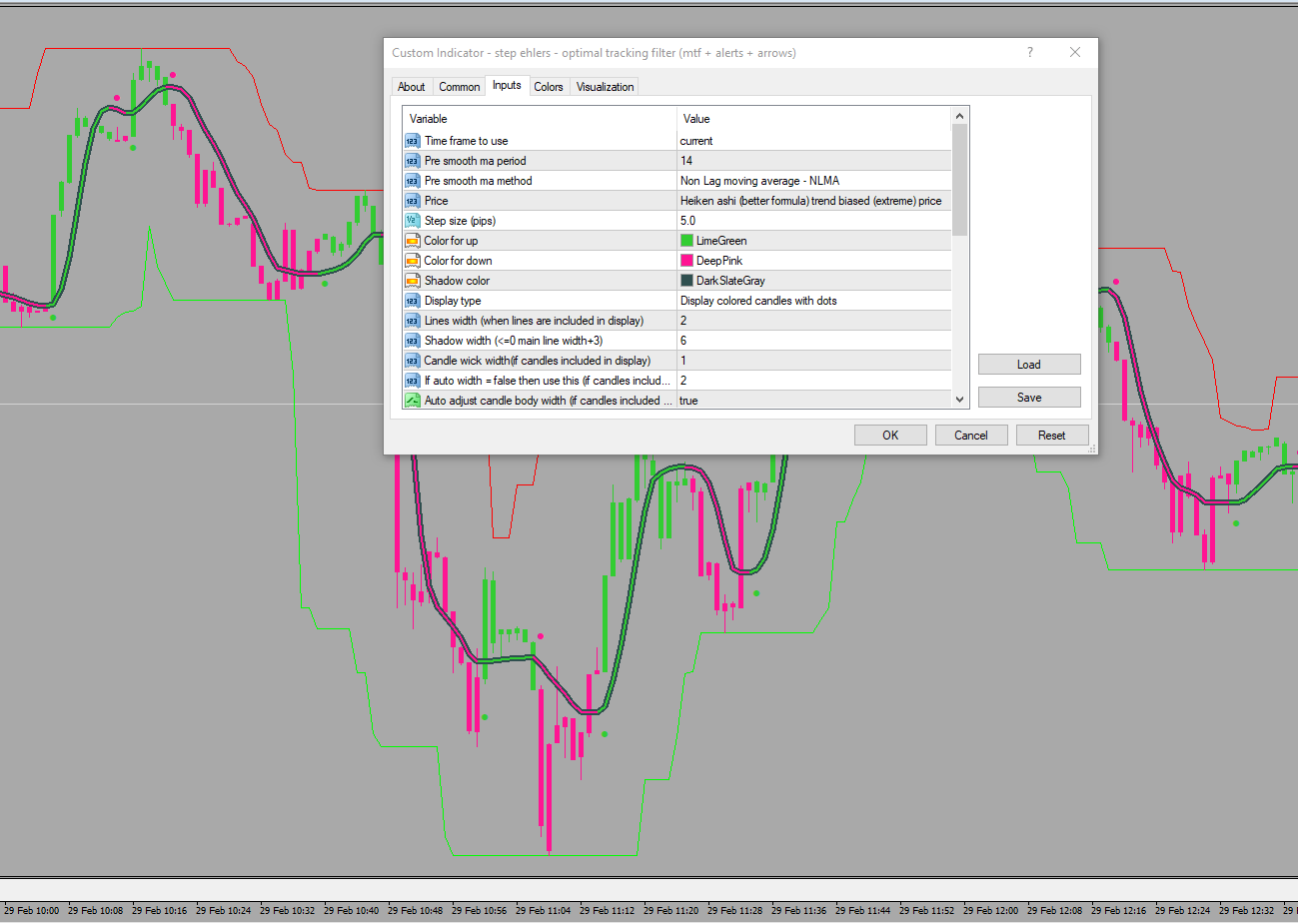Viewport: 1298px width, 924px height.
Task: Click the boolean icon beside Auto adjust candle body width
Action: click(412, 401)
